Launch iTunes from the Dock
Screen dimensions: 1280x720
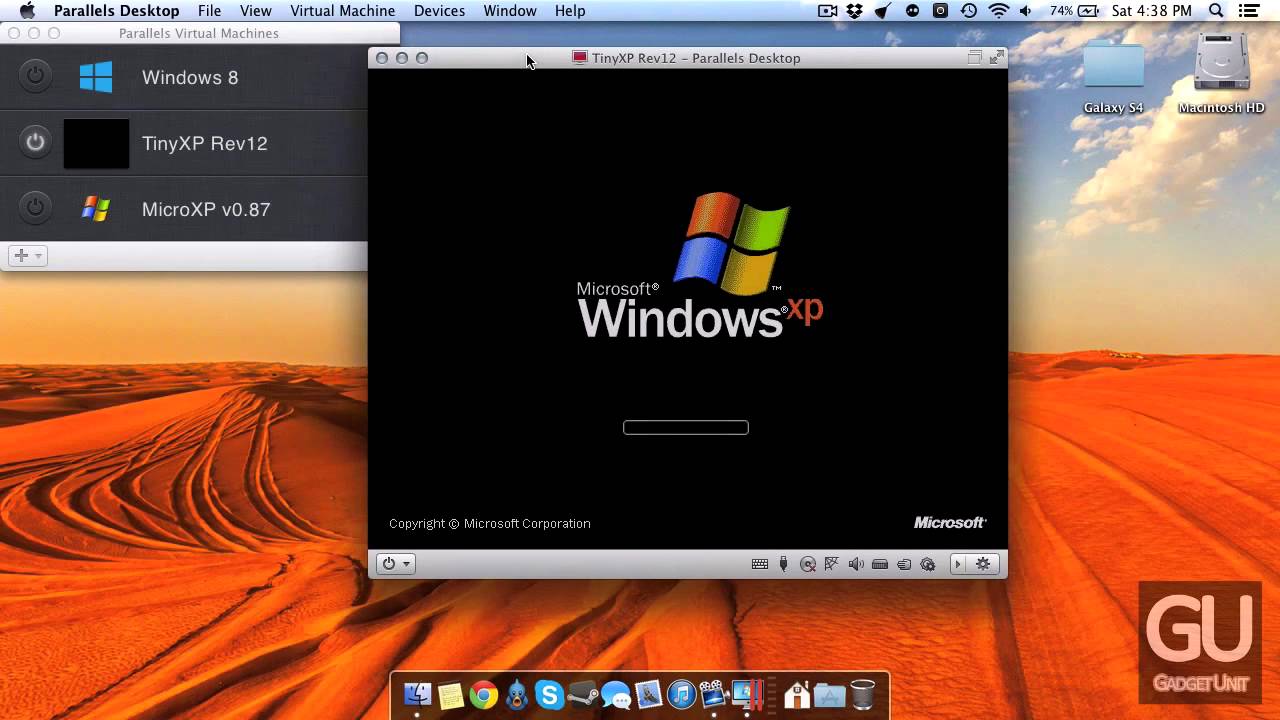pos(681,694)
